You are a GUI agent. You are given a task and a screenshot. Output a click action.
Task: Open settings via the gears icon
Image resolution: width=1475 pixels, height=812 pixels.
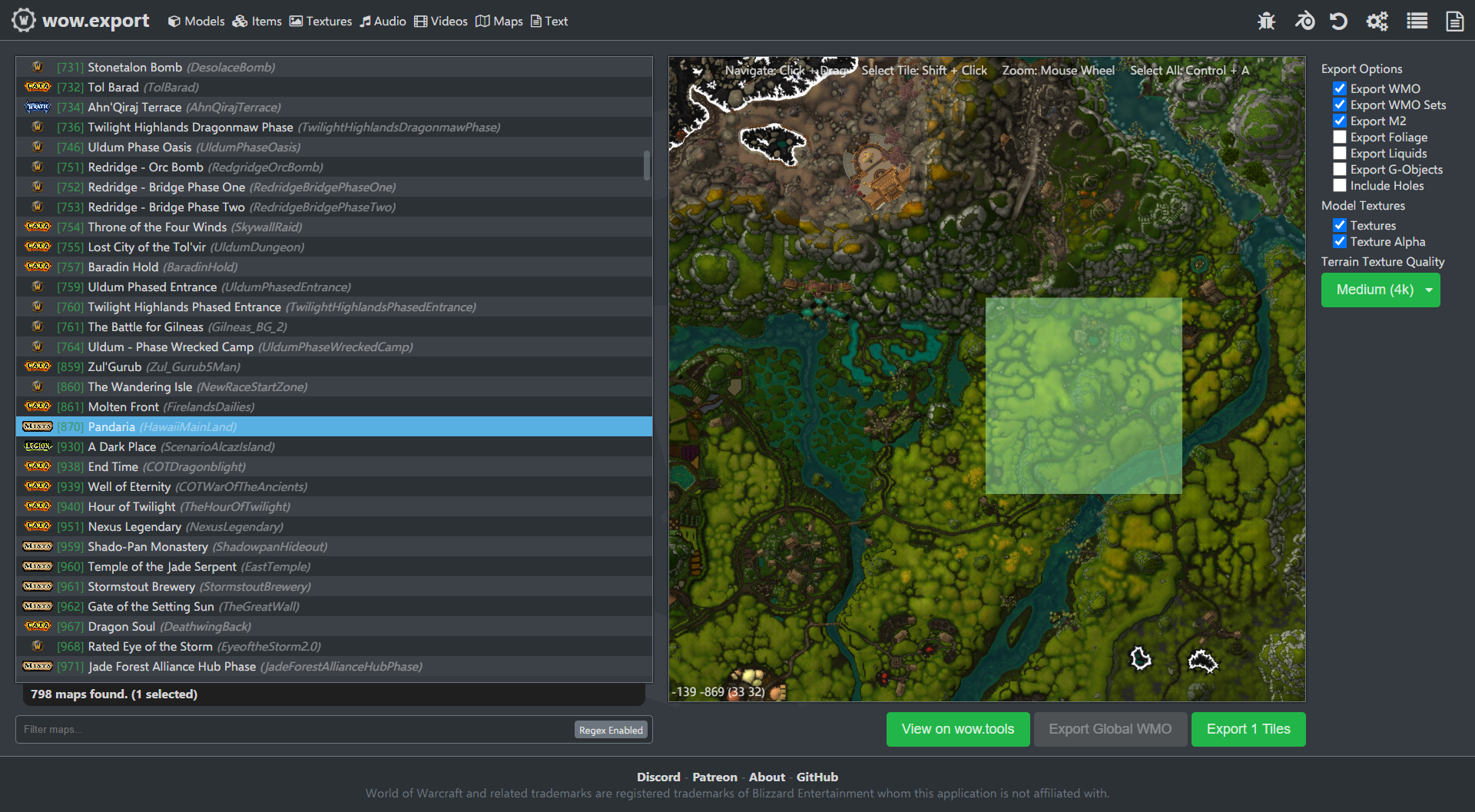coord(1377,21)
